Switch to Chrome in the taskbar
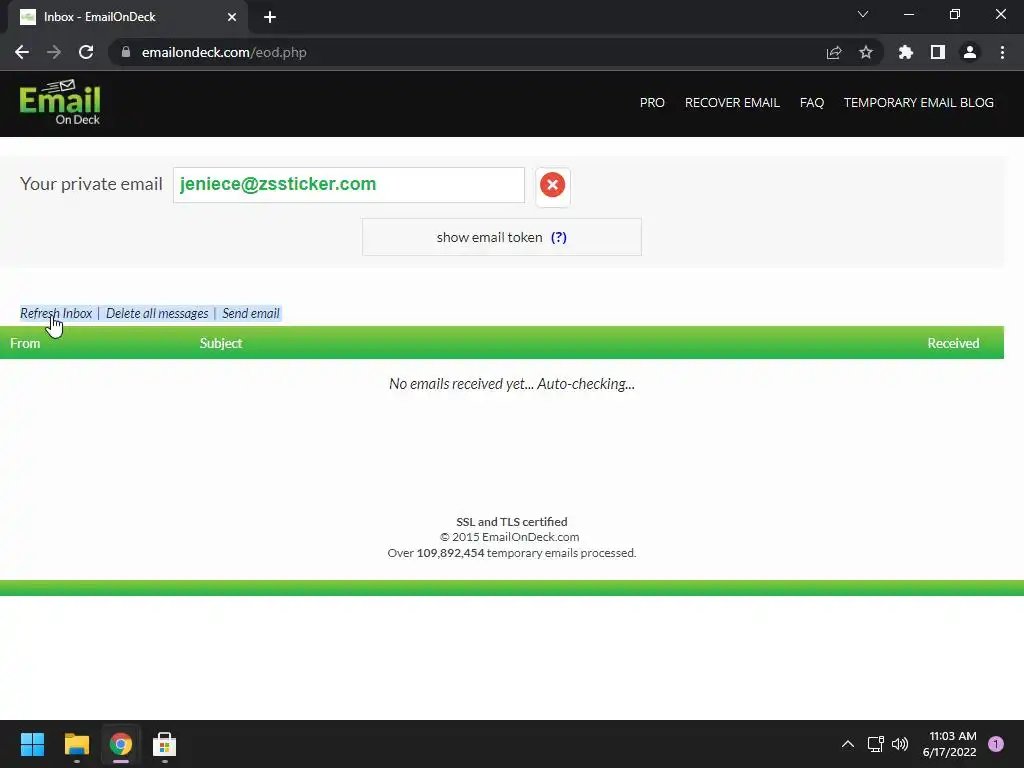The image size is (1024, 768). point(121,744)
